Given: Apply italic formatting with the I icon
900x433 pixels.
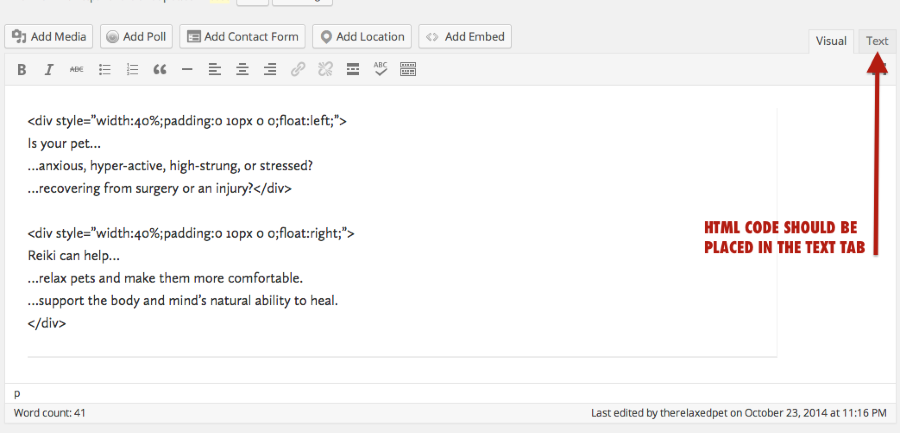Looking at the screenshot, I should pyautogui.click(x=48, y=69).
